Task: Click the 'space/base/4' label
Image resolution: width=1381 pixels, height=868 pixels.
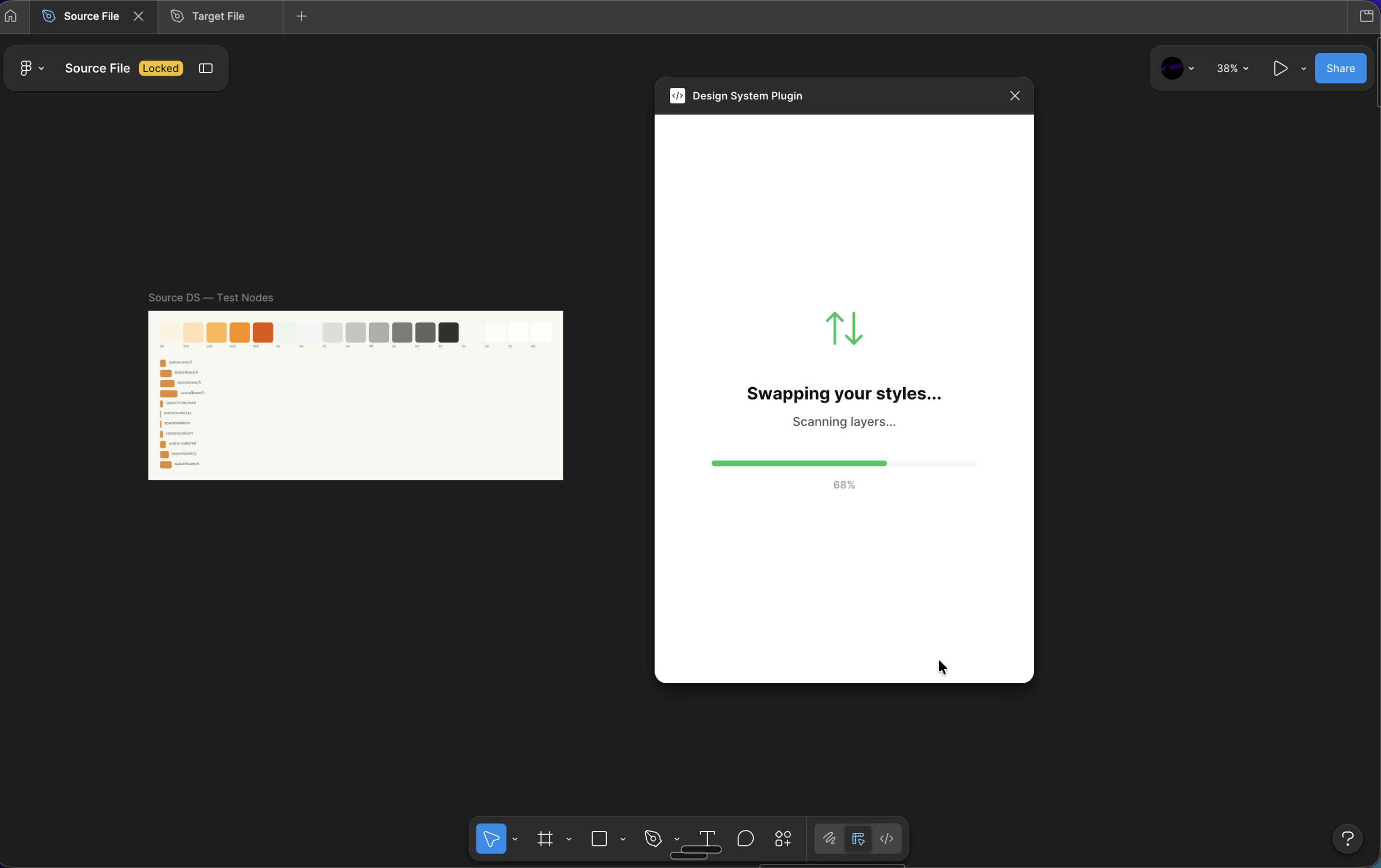Action: 186,373
